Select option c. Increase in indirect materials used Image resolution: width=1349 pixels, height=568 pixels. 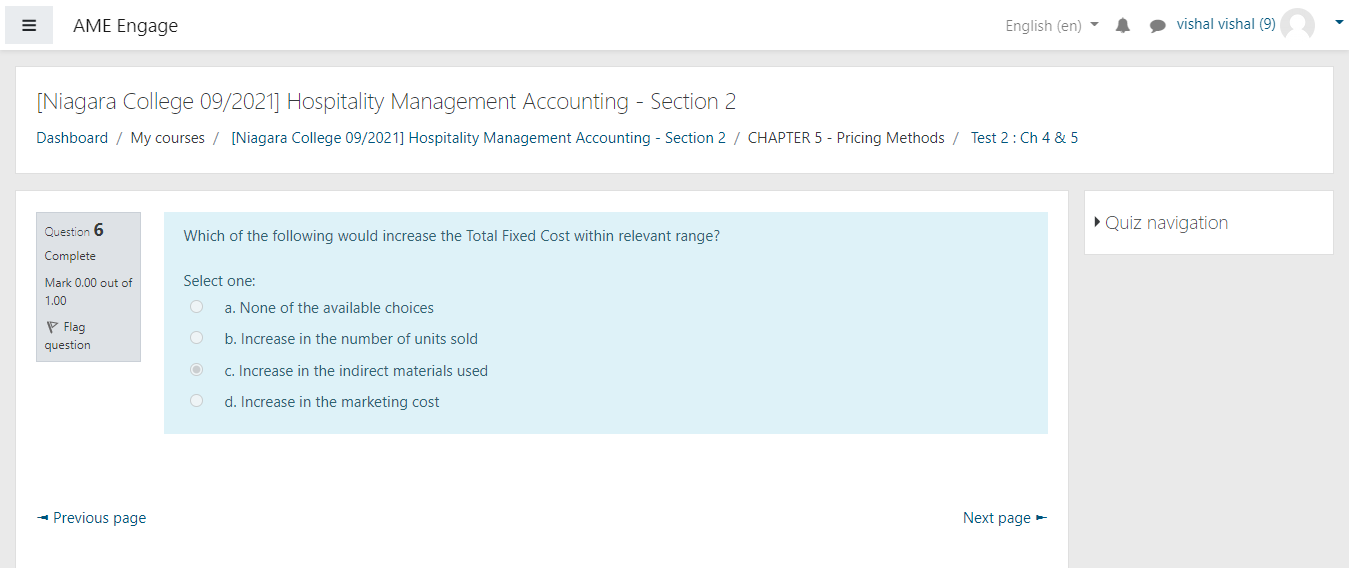click(x=196, y=370)
